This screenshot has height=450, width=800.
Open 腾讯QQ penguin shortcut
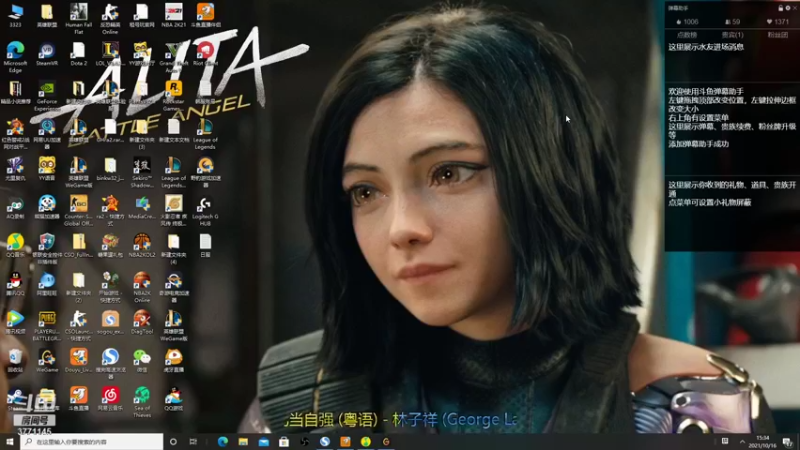tap(15, 284)
